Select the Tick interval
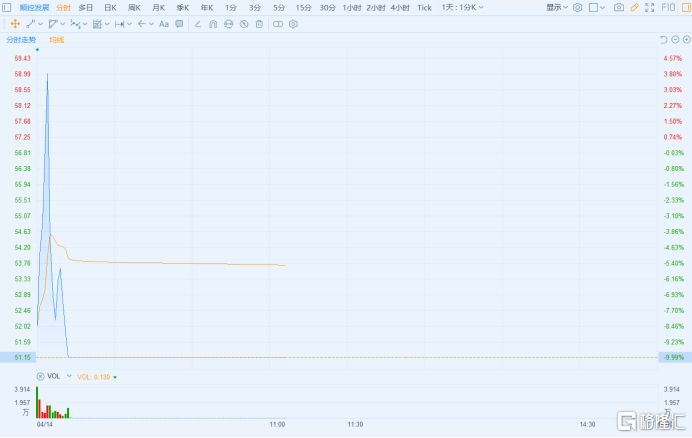 point(425,8)
